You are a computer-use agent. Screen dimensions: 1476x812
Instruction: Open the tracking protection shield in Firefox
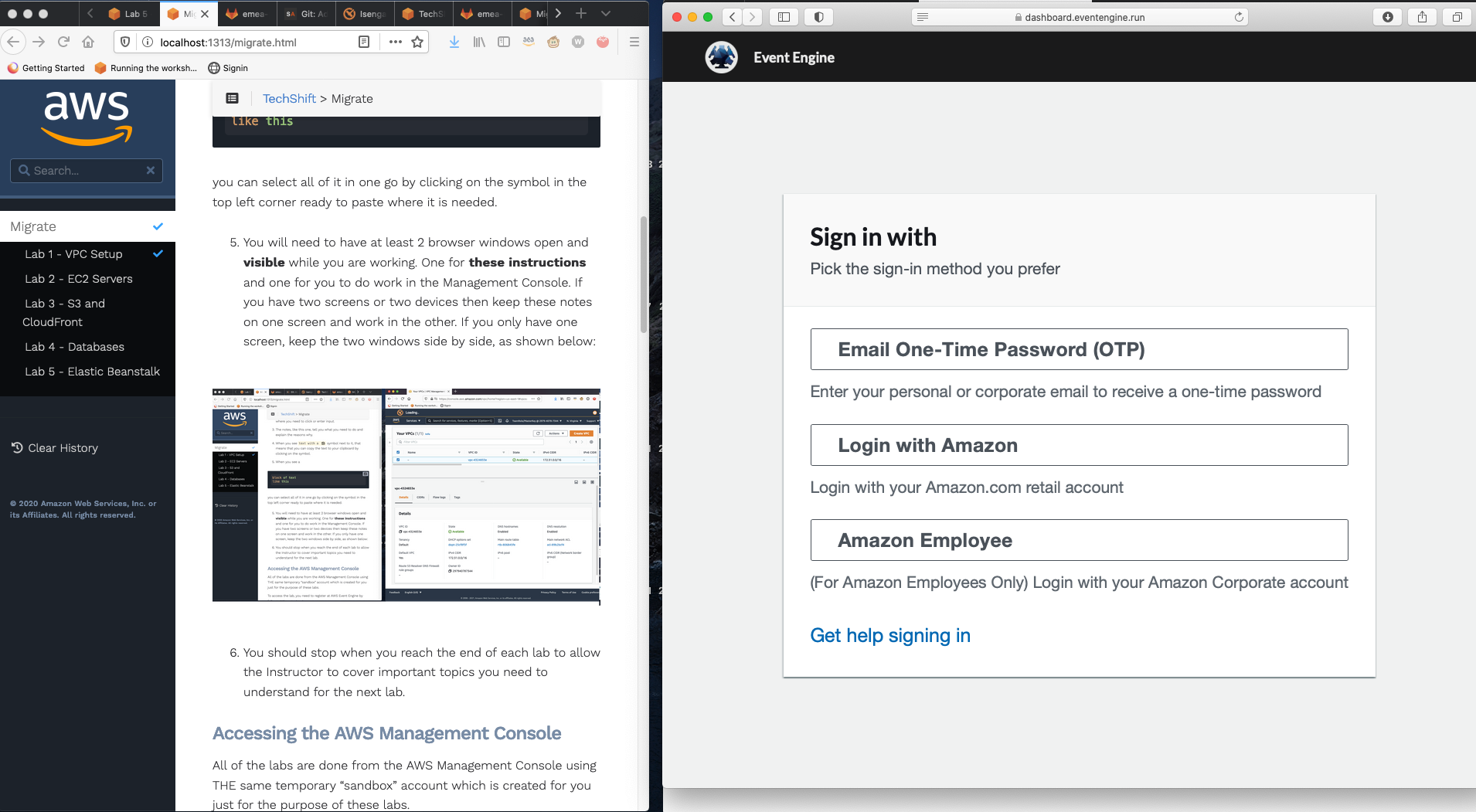(125, 42)
